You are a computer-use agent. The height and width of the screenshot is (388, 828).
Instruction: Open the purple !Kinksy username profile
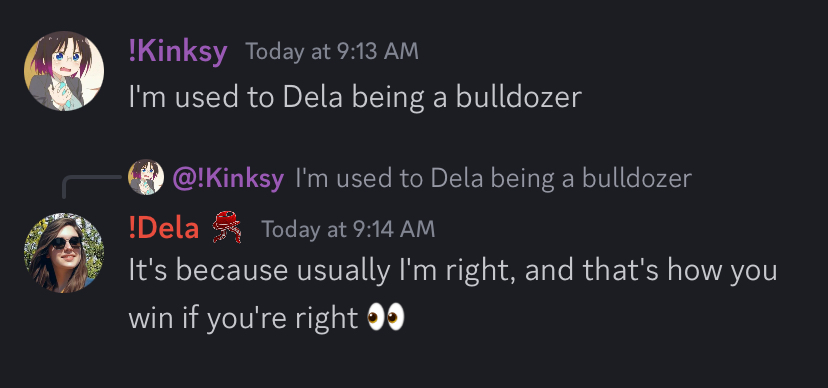coord(178,52)
